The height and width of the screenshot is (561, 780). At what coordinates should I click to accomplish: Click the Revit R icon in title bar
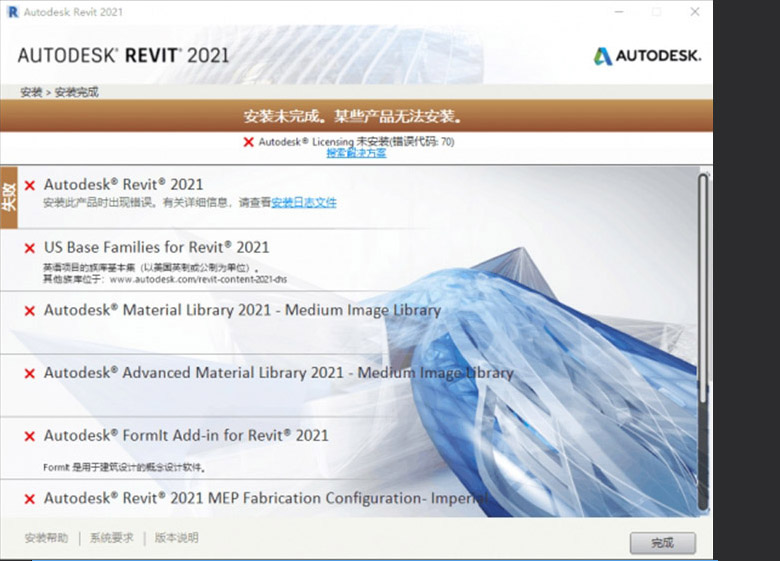coord(13,12)
